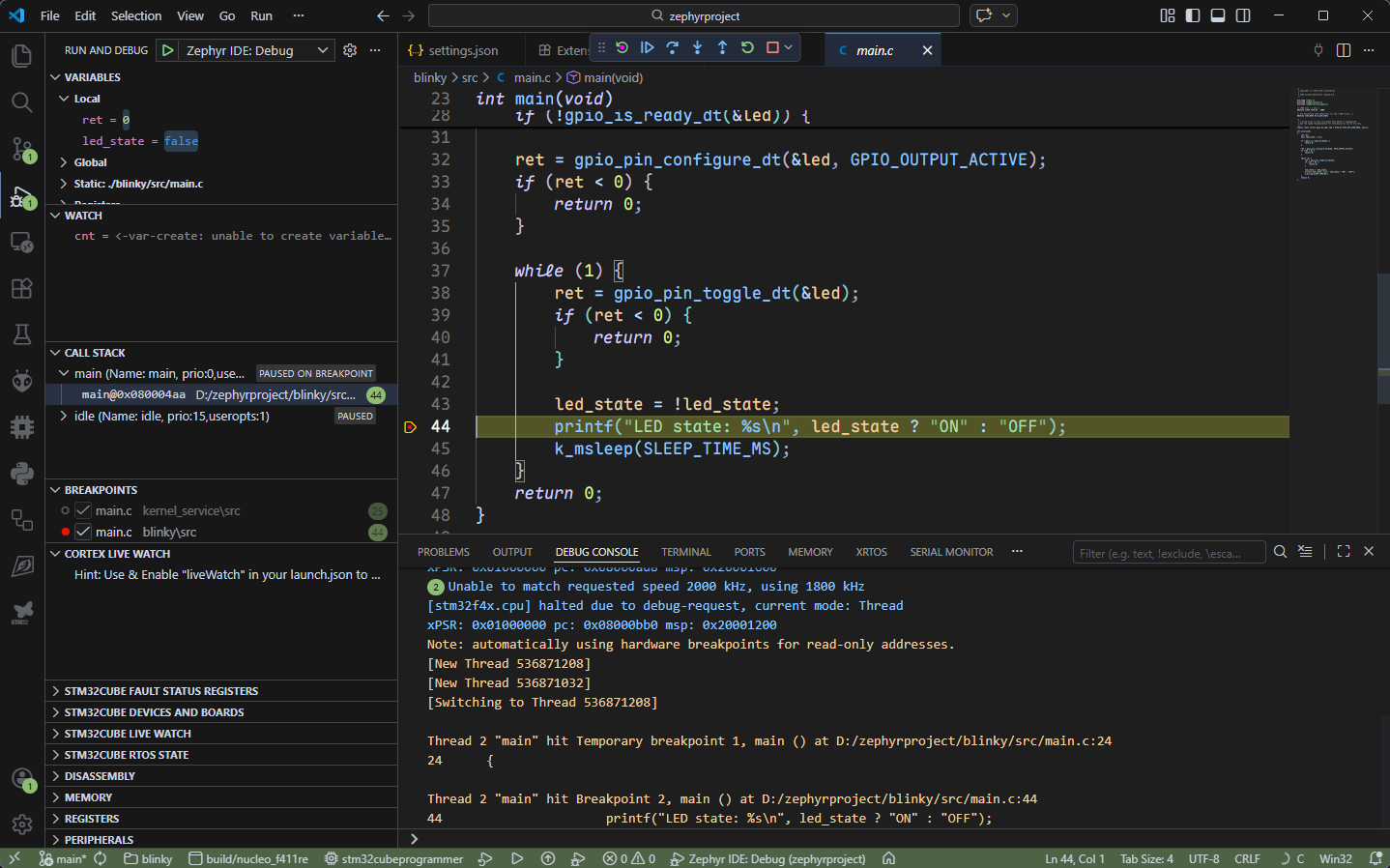The image size is (1390, 868).
Task: Click the CRLF line ending in status bar
Action: click(1247, 858)
